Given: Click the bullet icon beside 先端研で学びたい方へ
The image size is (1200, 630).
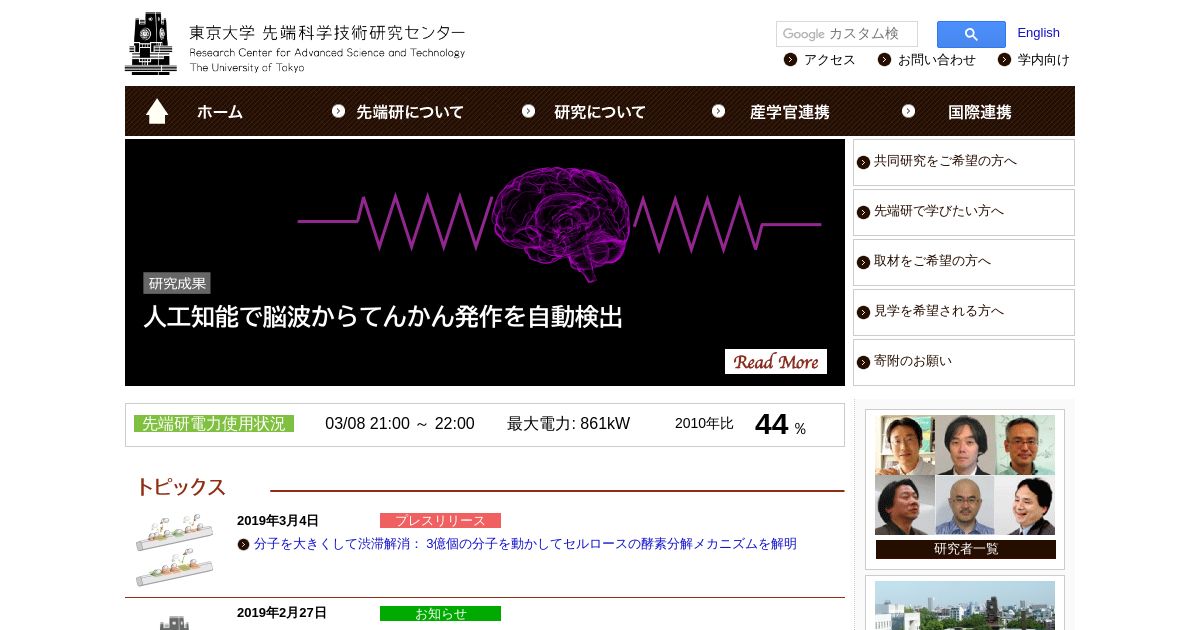Looking at the screenshot, I should [x=864, y=212].
